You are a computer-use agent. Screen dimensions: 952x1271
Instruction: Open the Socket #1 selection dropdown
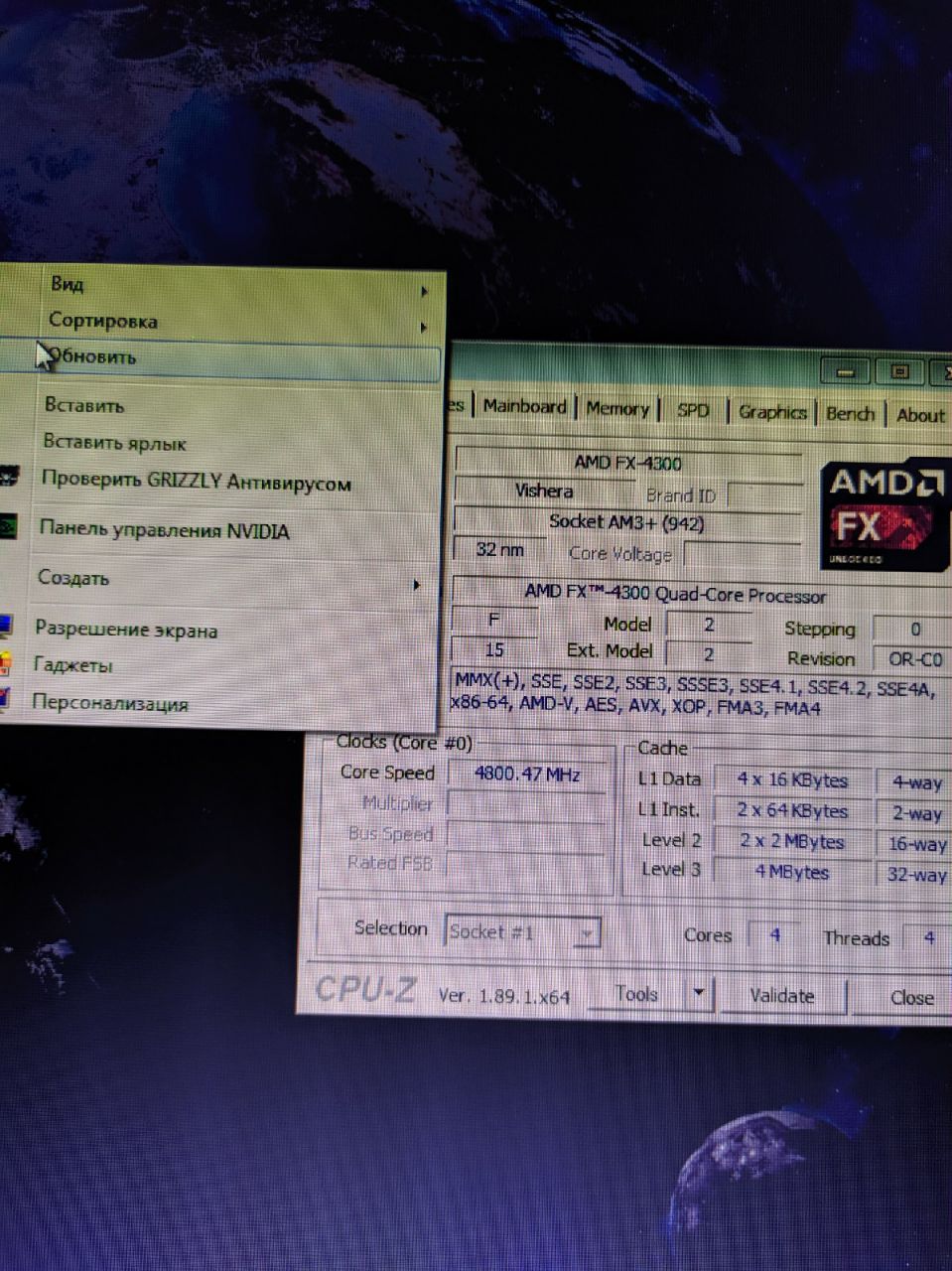pos(522,932)
